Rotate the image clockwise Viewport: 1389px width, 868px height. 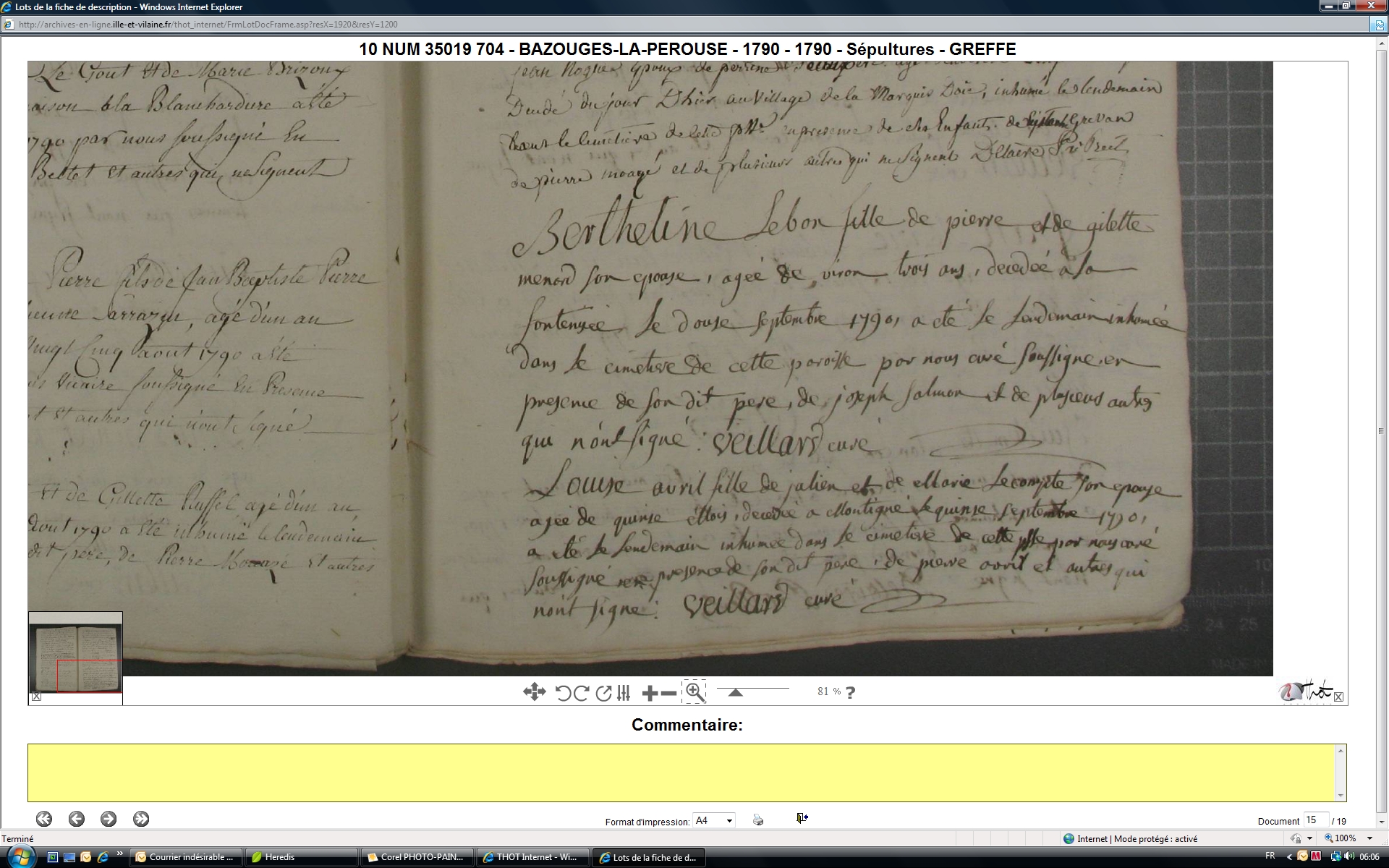[x=581, y=693]
